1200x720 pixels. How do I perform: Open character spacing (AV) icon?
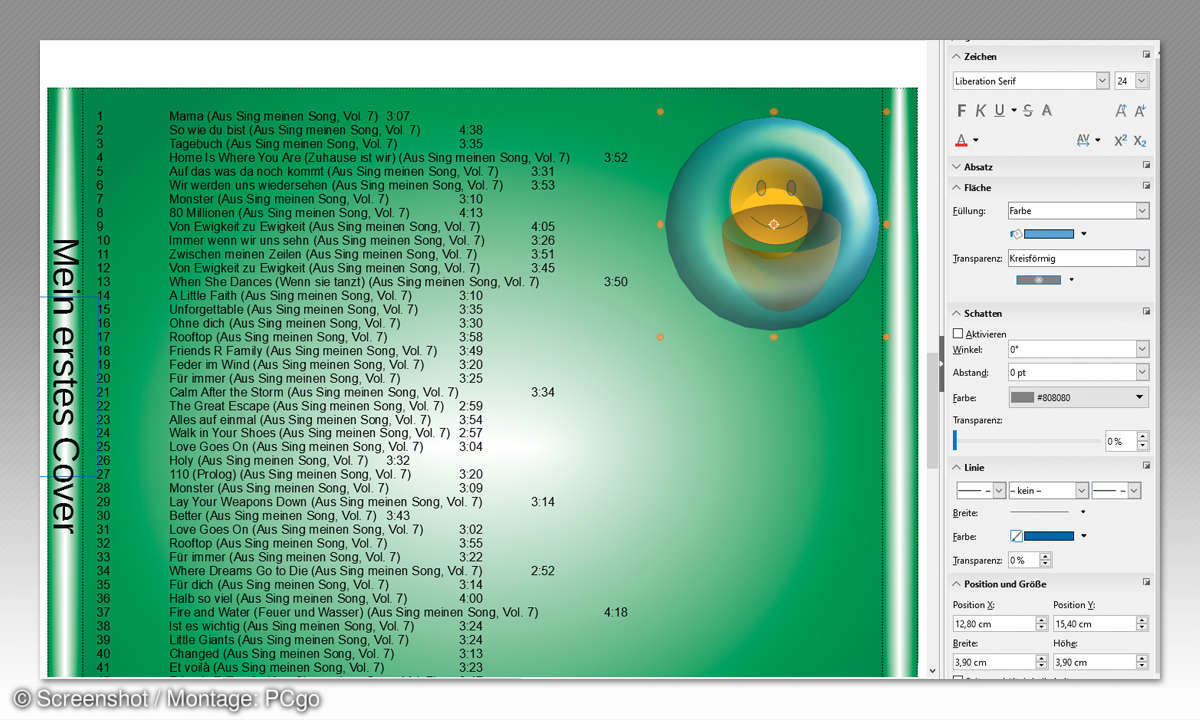[1083, 140]
